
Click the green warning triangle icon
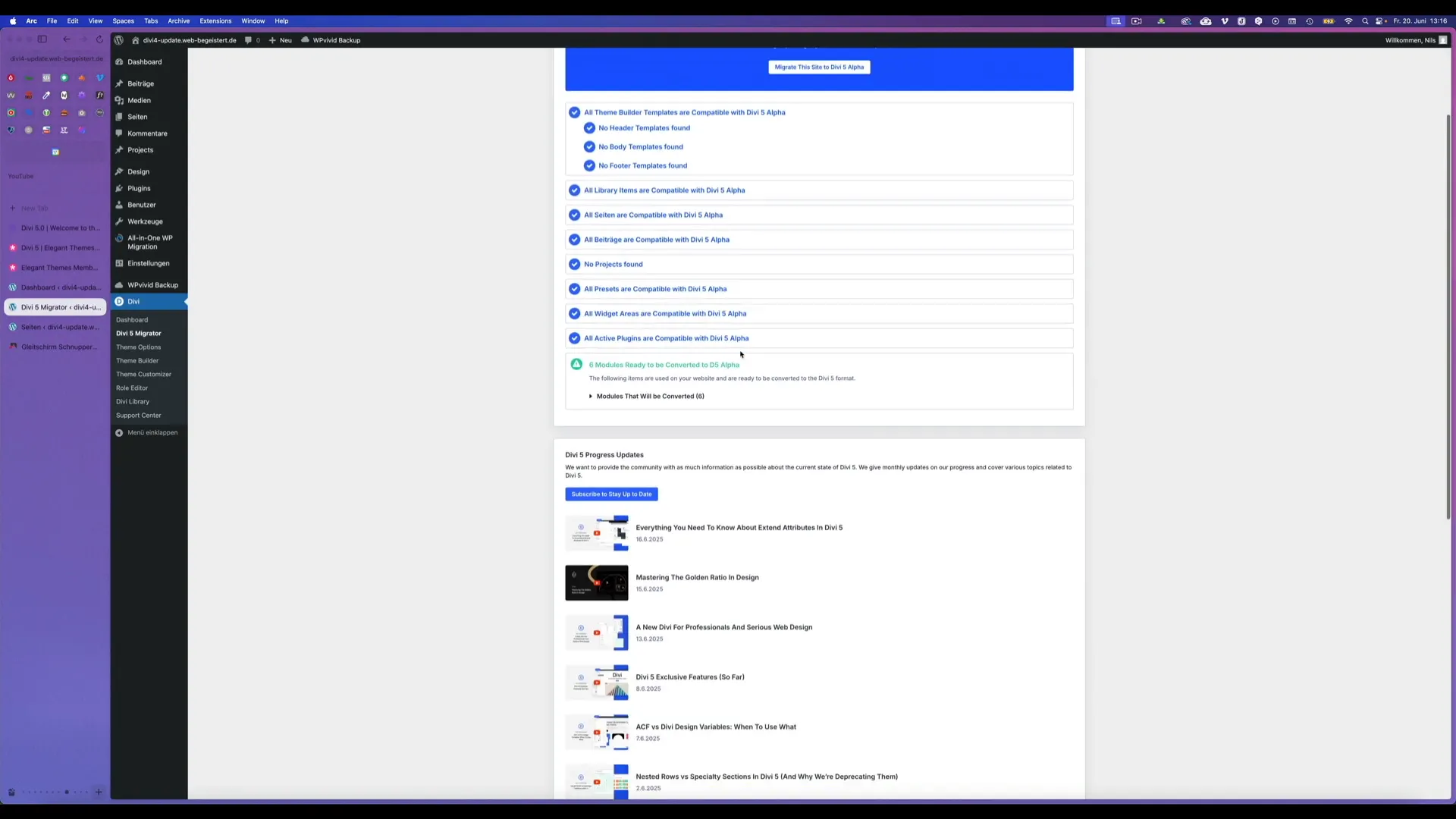pyautogui.click(x=576, y=365)
